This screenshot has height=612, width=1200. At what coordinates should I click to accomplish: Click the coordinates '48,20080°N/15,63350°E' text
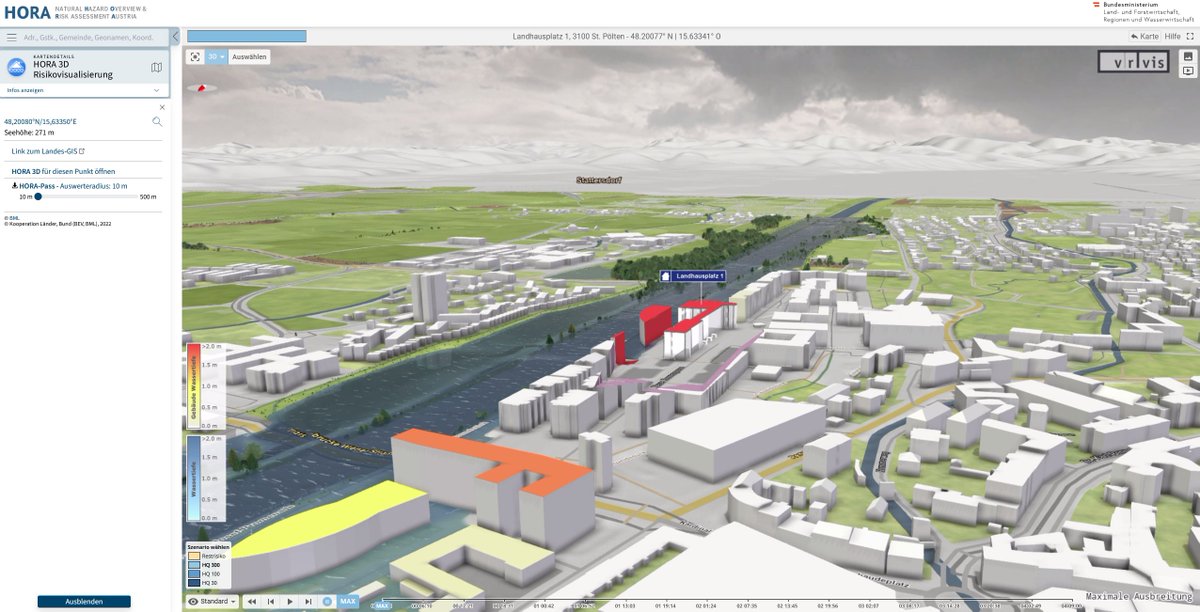tap(40, 122)
